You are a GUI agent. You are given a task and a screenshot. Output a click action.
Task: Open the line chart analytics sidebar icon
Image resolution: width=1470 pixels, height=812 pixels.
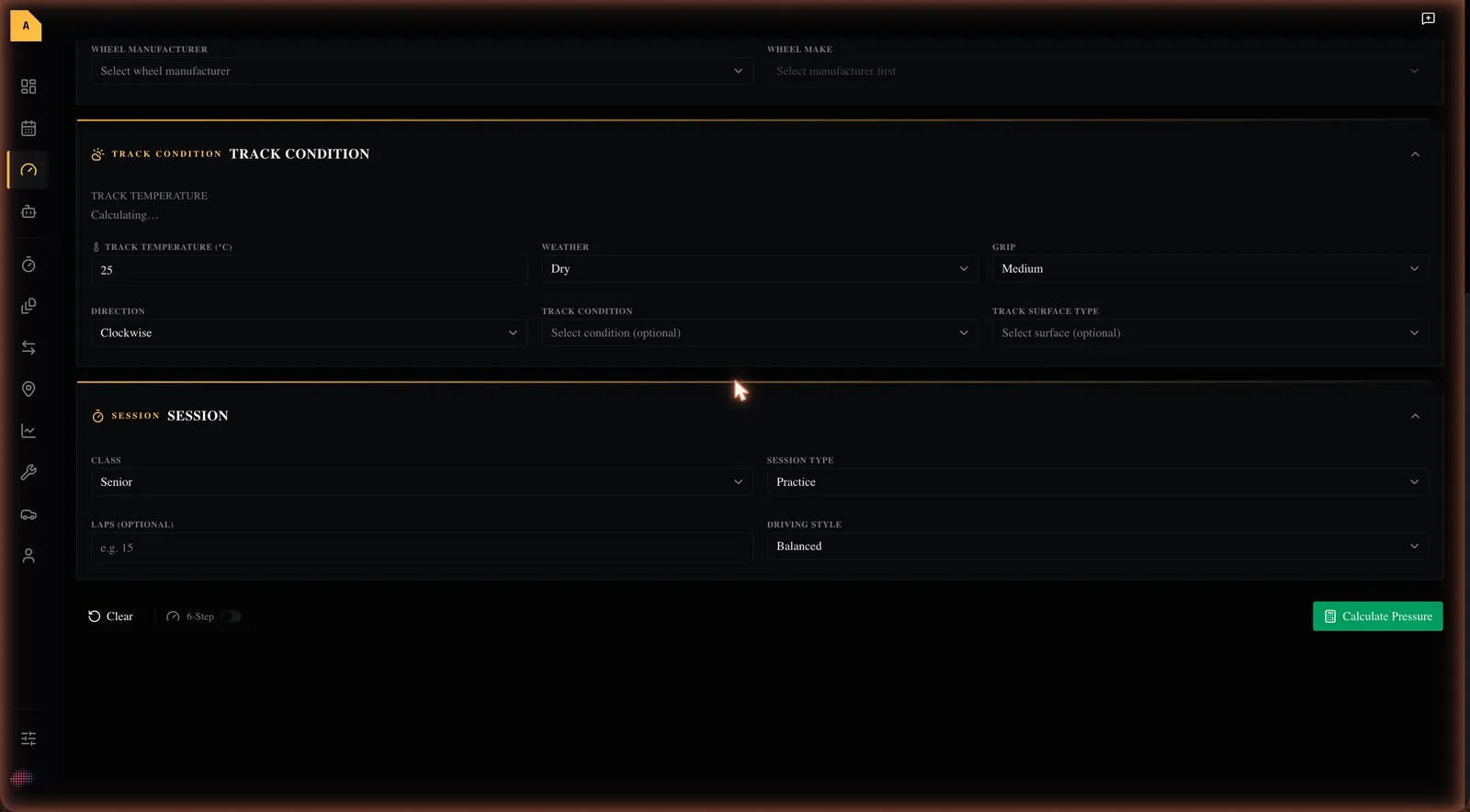click(x=28, y=431)
